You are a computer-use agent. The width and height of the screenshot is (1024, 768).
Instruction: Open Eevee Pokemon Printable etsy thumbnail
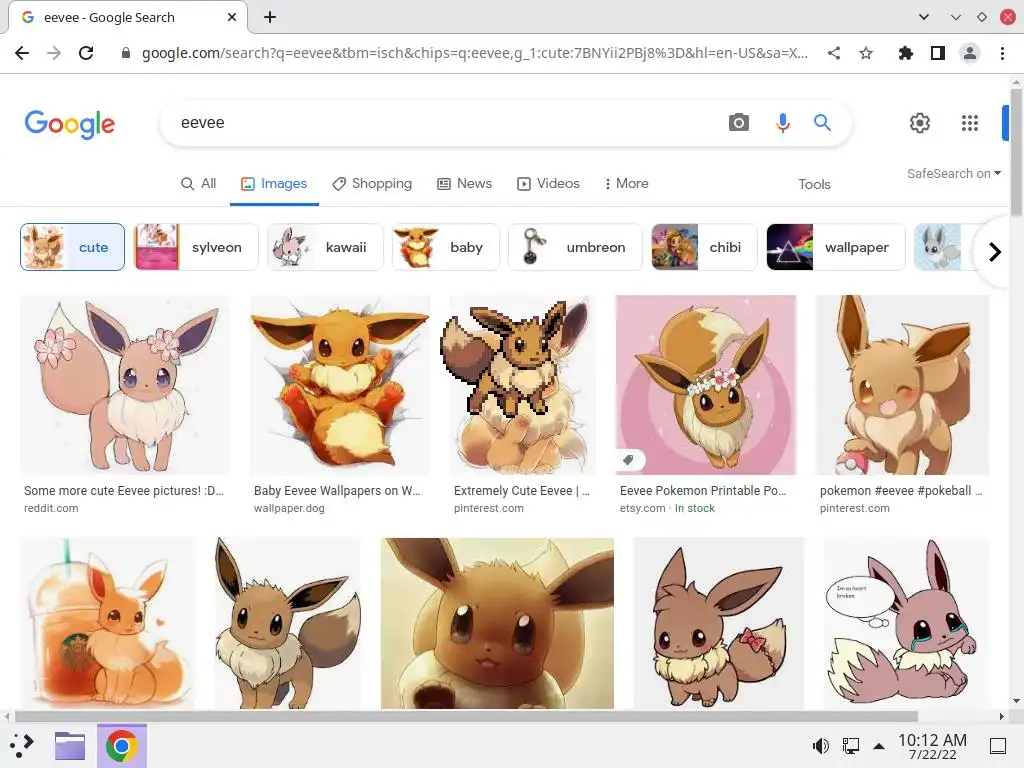point(705,385)
